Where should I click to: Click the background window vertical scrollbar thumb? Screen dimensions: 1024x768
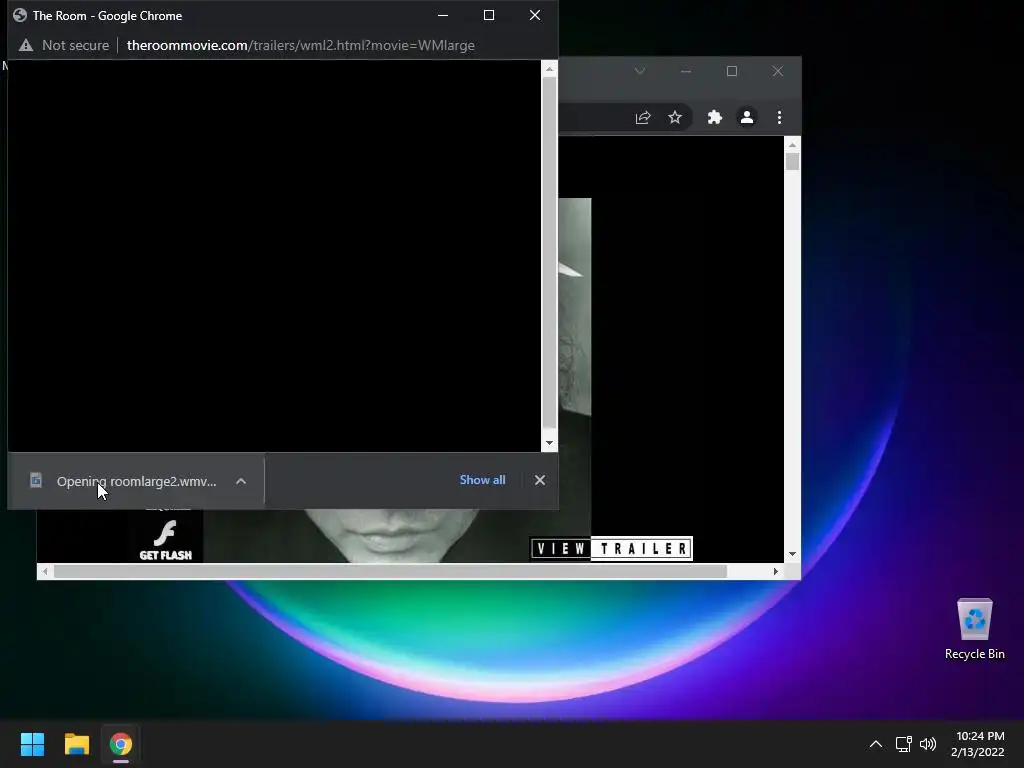[792, 161]
